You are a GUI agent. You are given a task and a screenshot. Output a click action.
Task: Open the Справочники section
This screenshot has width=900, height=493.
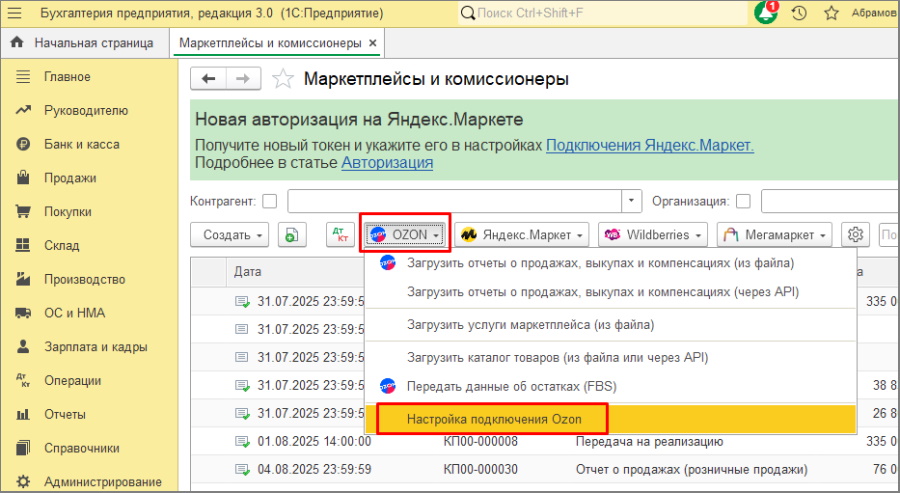(82, 448)
